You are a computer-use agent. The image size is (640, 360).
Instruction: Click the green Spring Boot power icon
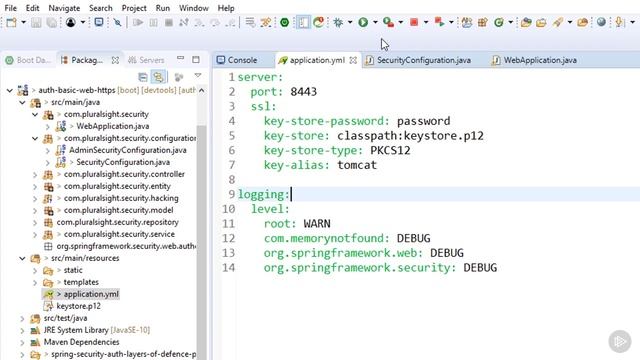[x=284, y=22]
